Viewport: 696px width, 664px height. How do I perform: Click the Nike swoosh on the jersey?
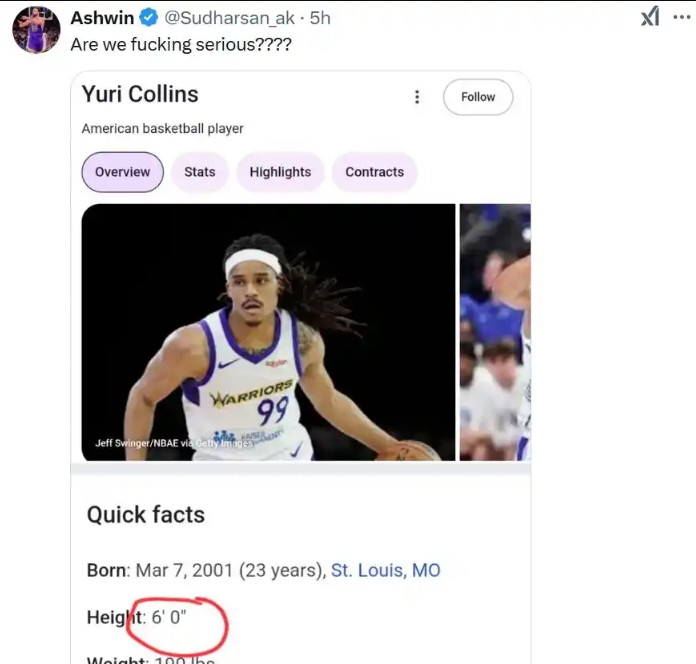(x=228, y=362)
